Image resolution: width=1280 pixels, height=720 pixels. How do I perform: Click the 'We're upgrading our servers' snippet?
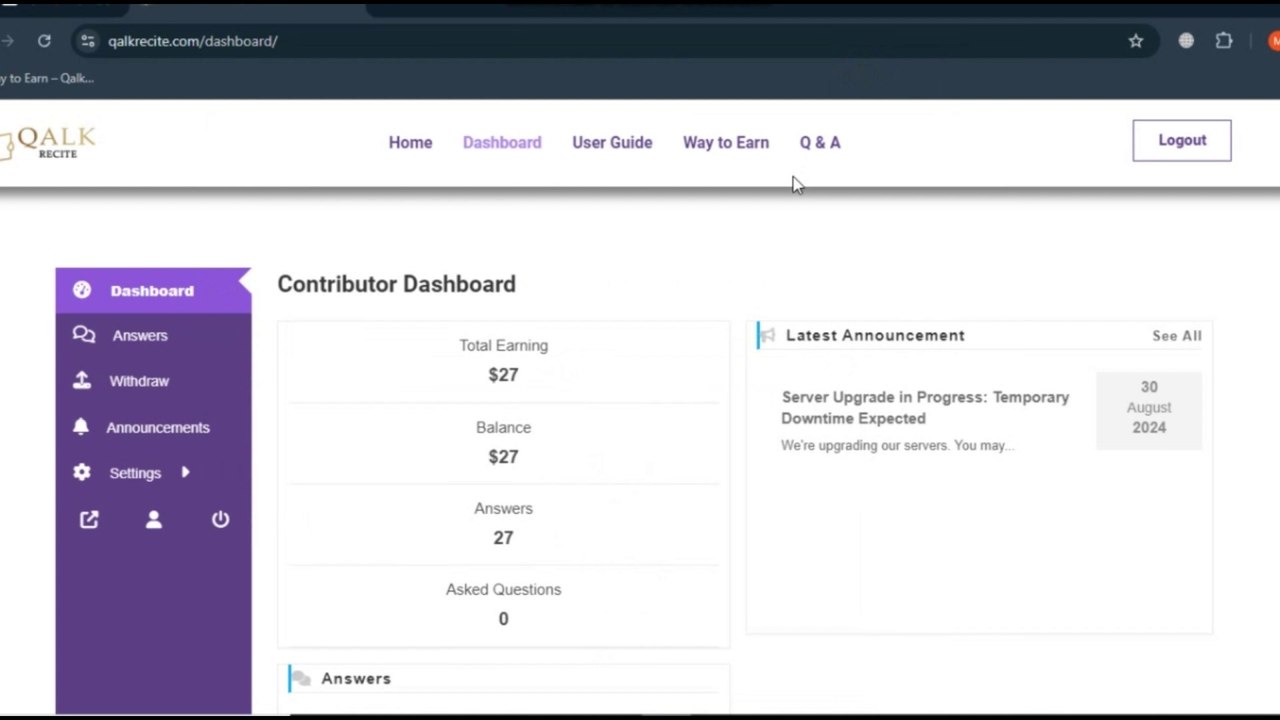(897, 445)
